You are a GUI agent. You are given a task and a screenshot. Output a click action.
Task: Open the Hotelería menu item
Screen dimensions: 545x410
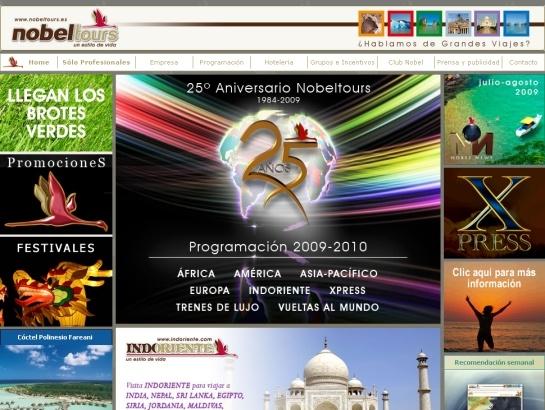coord(279,63)
